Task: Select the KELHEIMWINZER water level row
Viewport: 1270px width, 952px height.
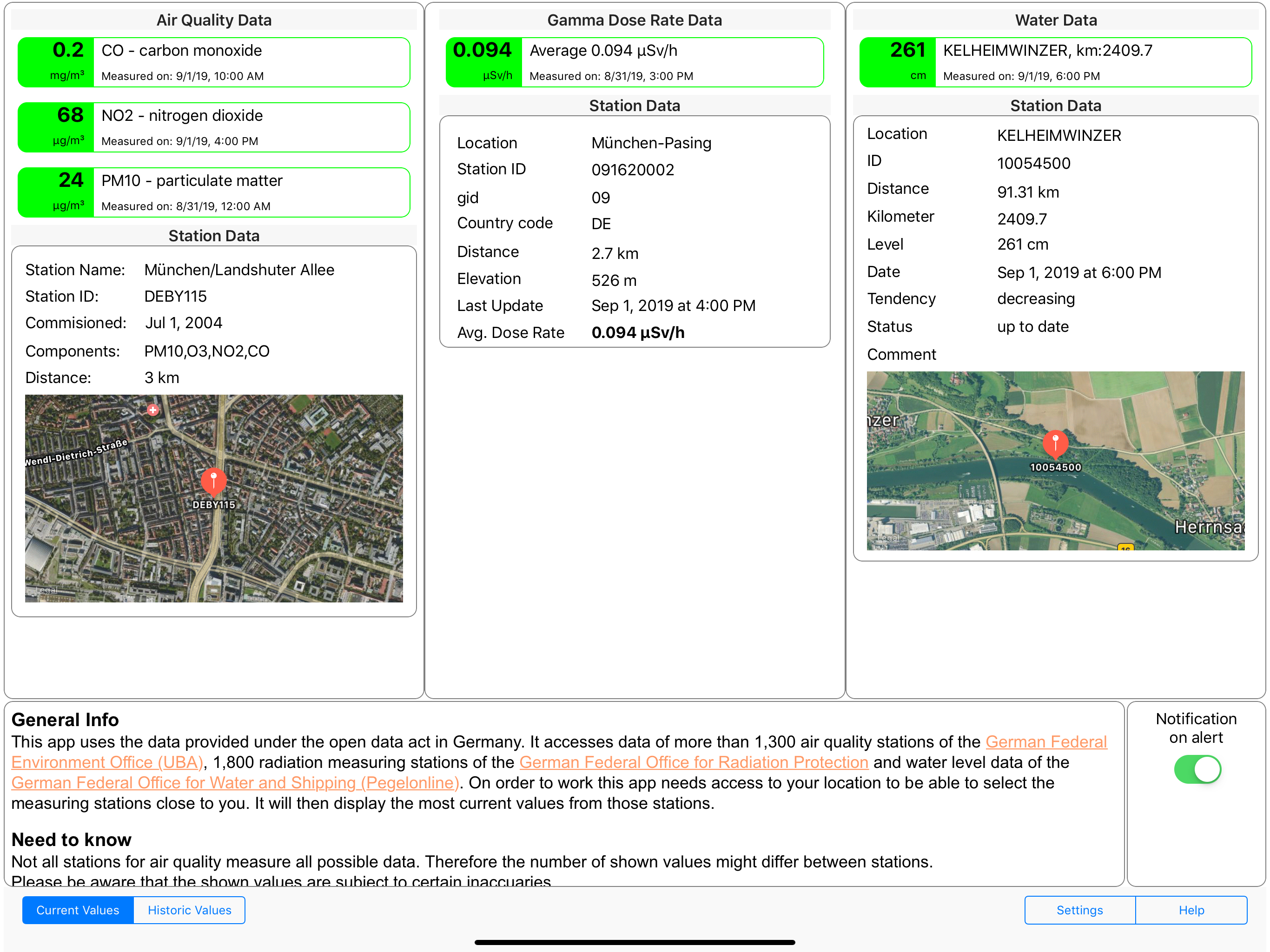Action: 1055,63
